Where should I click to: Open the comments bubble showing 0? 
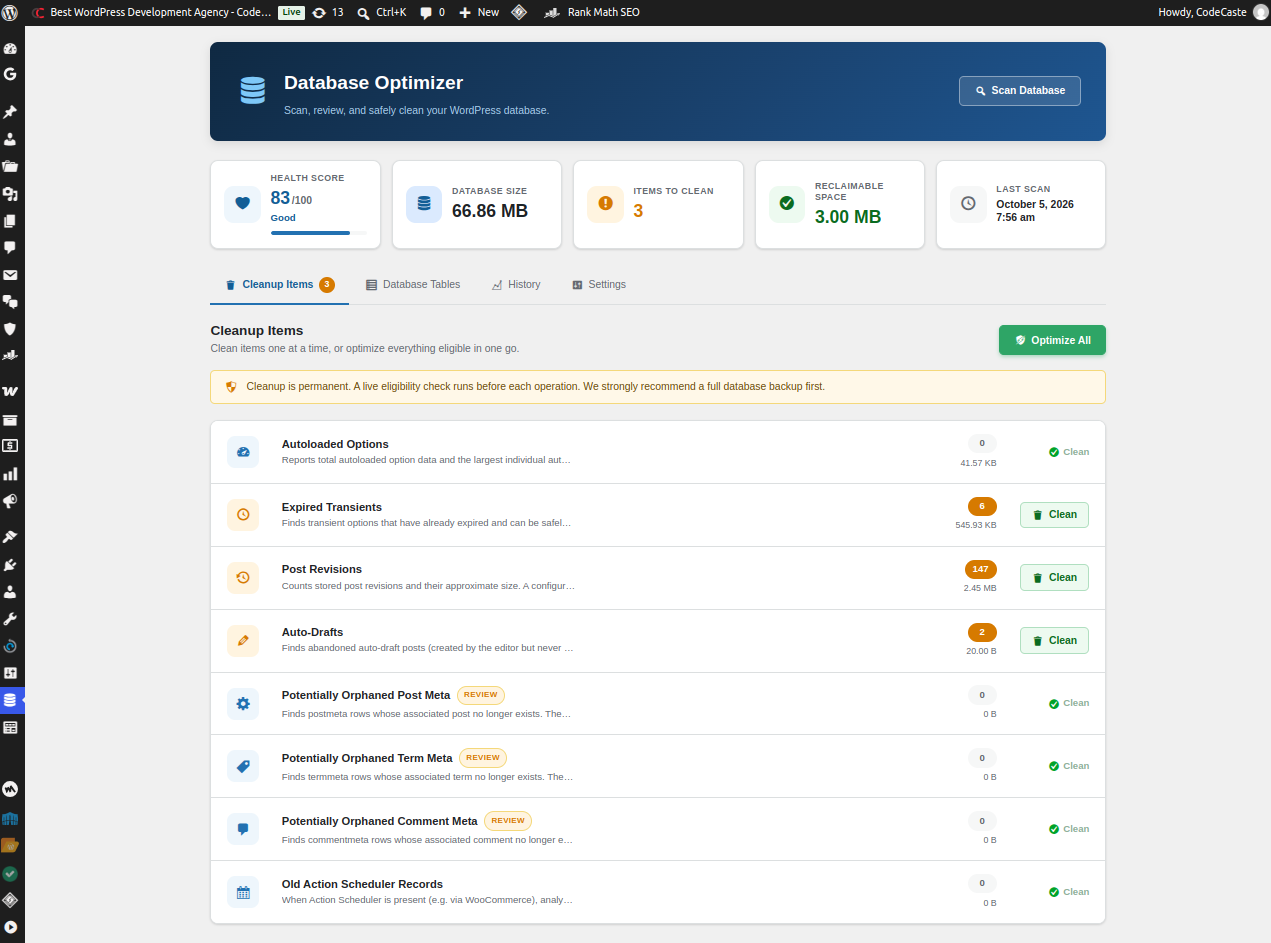pos(433,12)
